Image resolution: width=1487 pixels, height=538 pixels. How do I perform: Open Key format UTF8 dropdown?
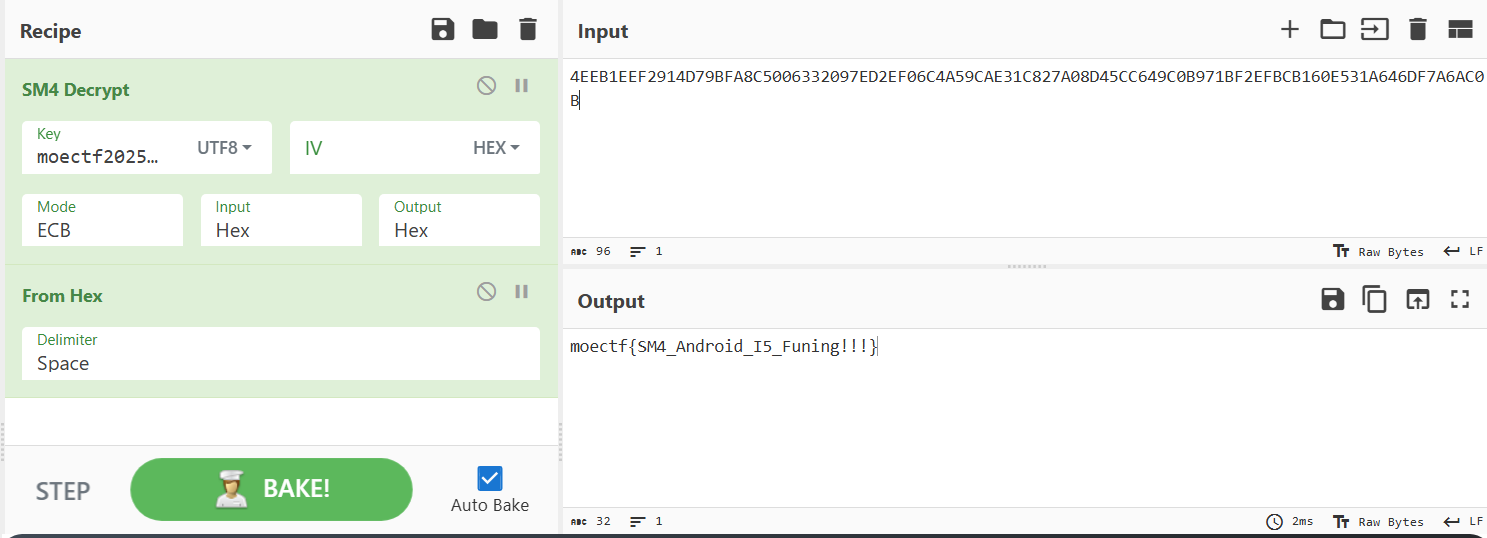[225, 148]
